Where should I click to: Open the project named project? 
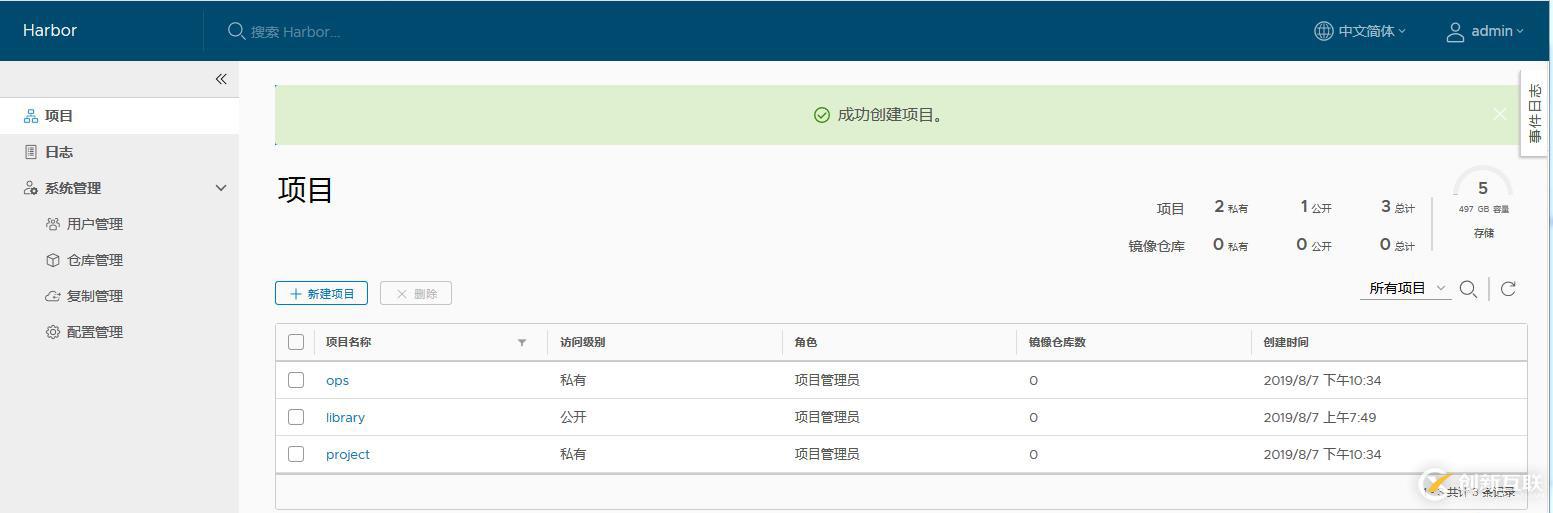[x=348, y=454]
